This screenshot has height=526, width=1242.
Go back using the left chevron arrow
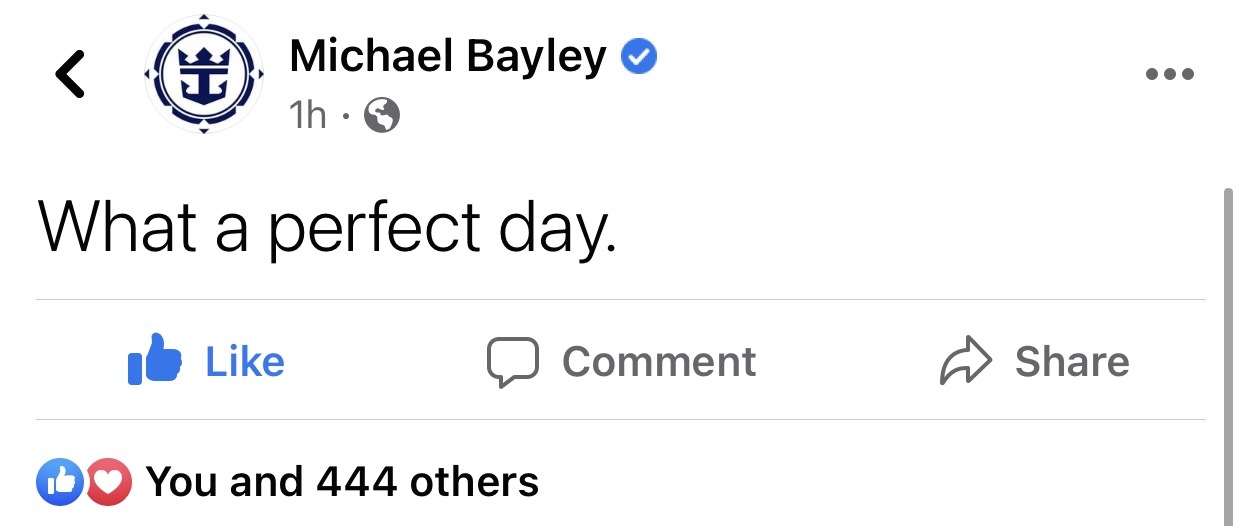pyautogui.click(x=70, y=75)
